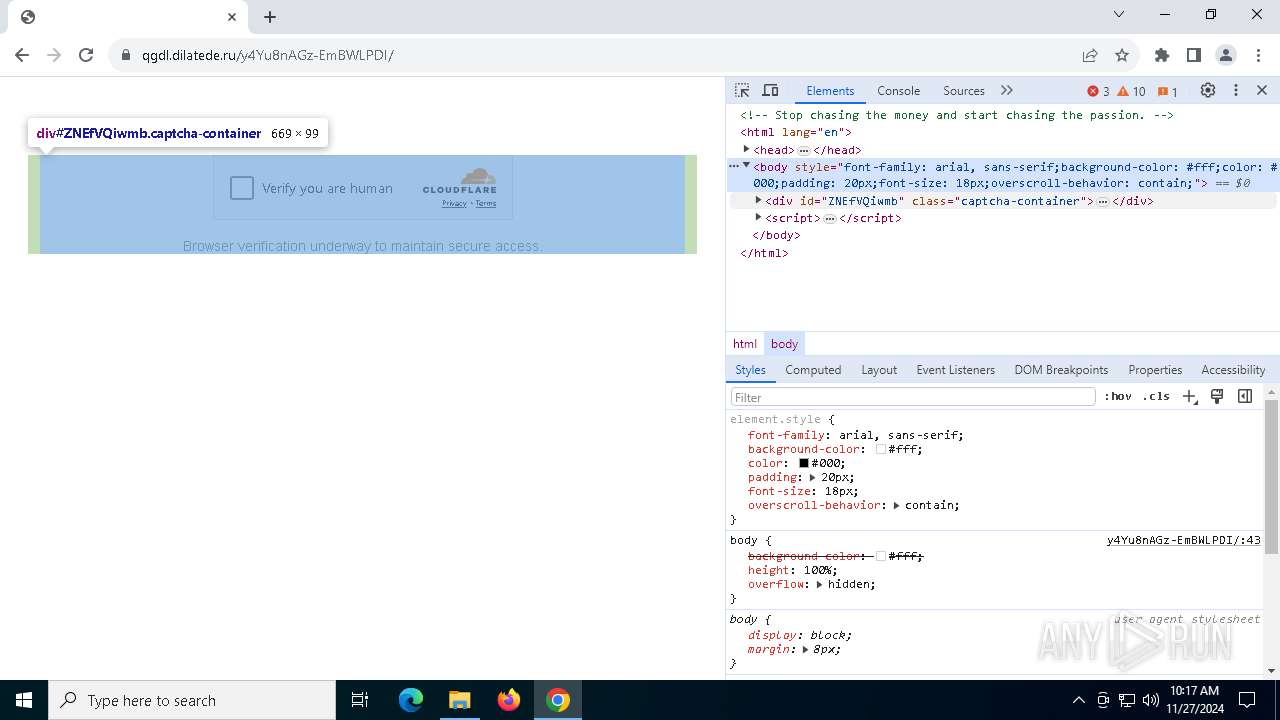
Task: Reload the page using the refresh icon
Action: pos(86,55)
